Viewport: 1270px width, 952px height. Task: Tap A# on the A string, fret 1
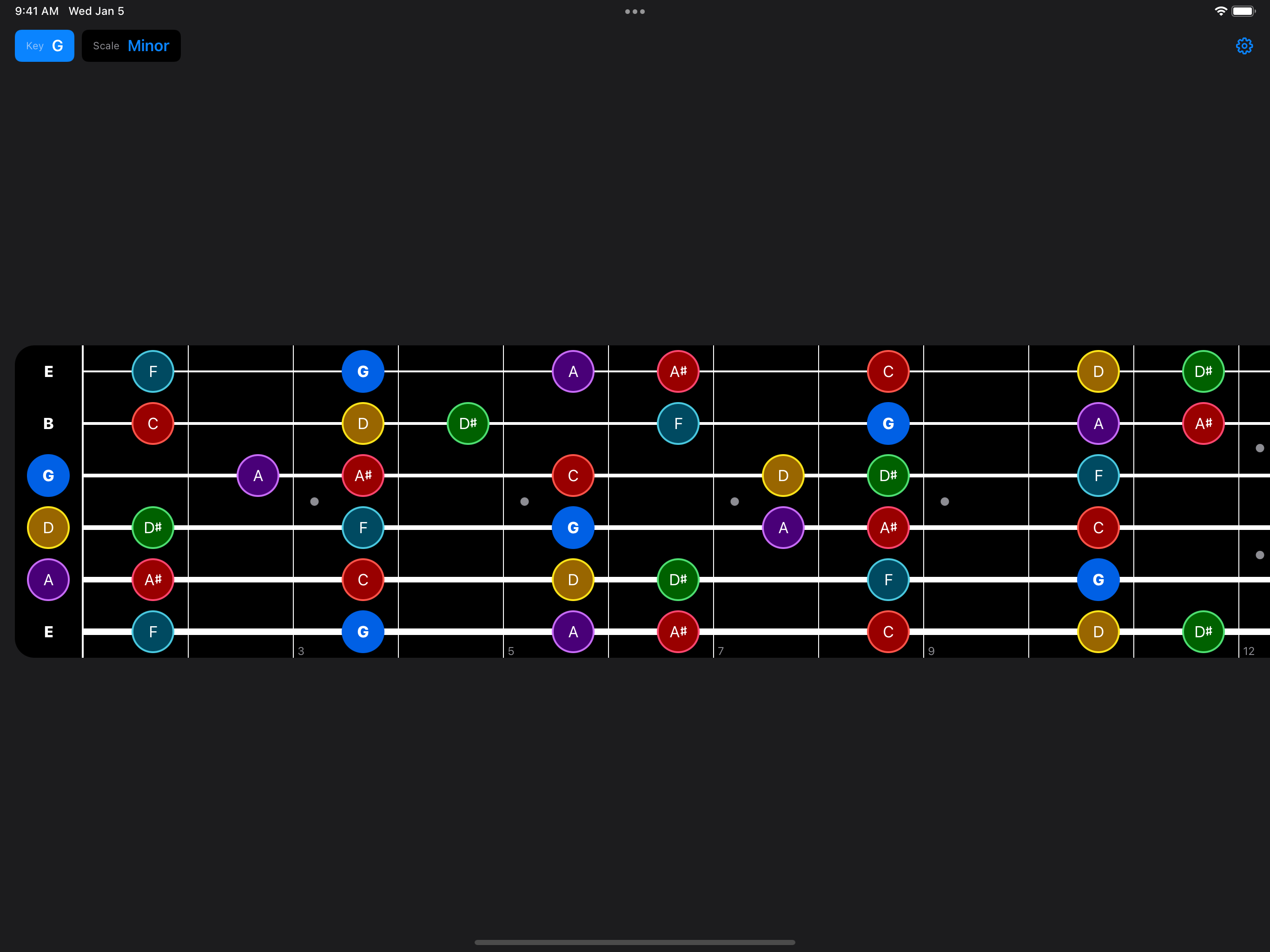pos(153,580)
